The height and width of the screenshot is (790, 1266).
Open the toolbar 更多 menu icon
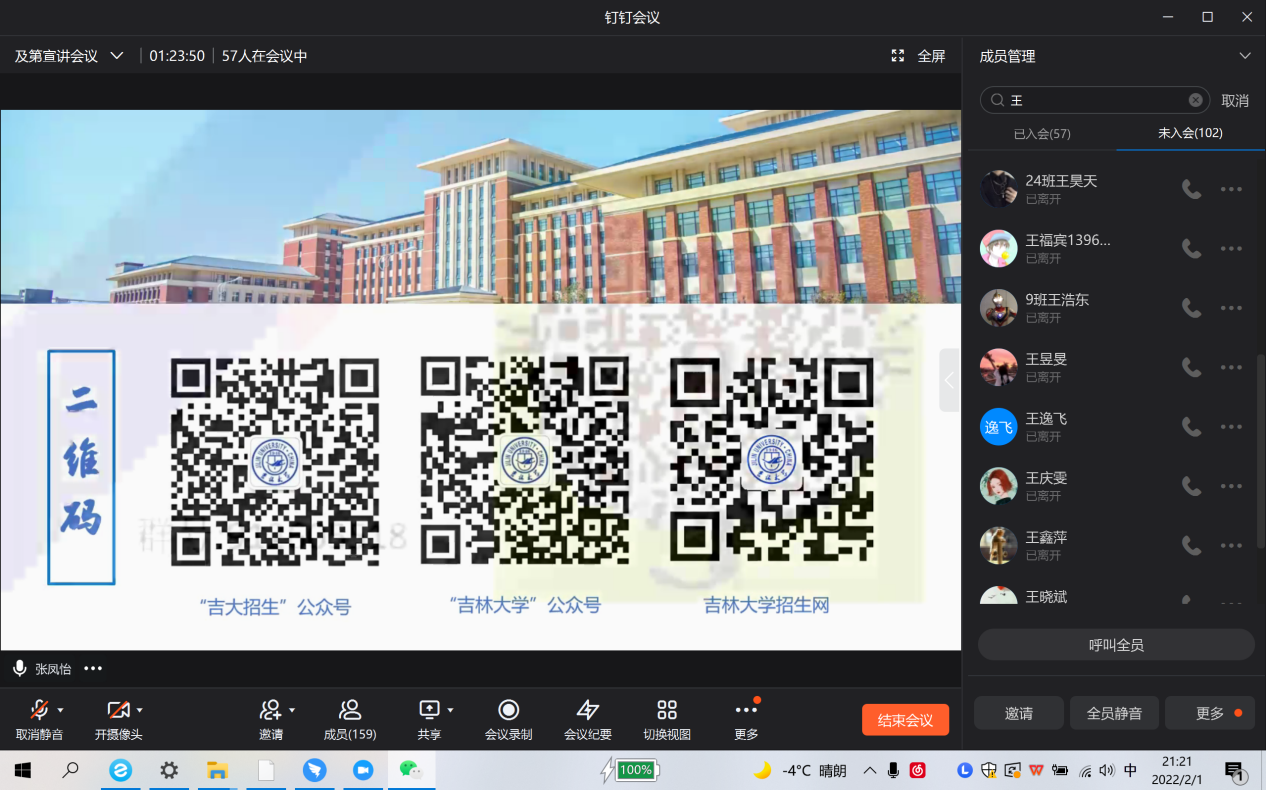point(746,710)
